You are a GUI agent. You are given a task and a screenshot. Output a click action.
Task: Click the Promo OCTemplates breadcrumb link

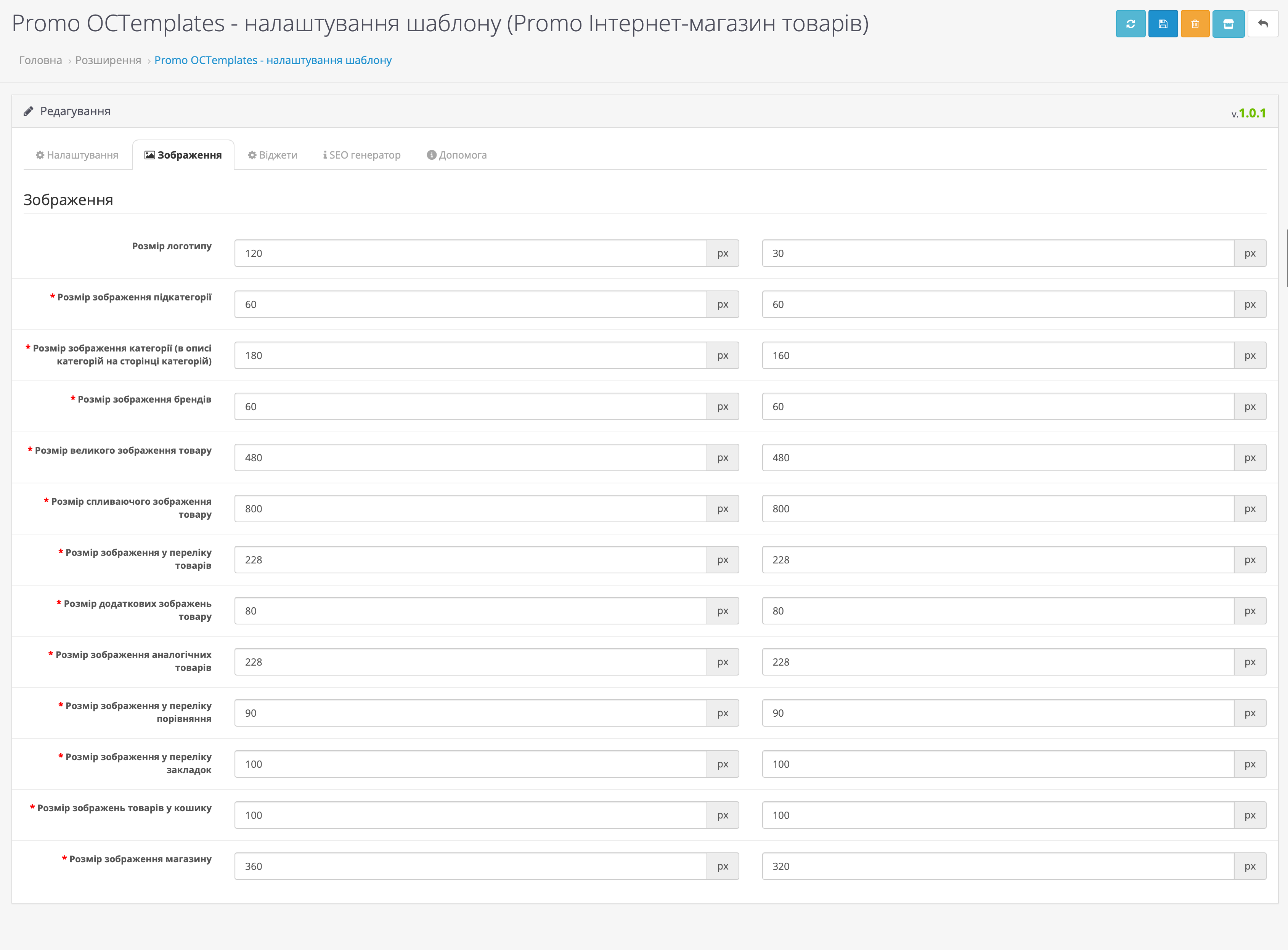273,60
